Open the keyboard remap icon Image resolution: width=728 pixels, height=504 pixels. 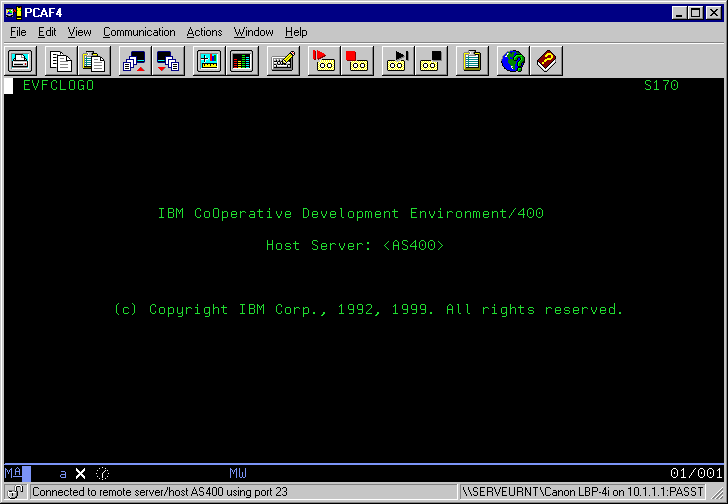[282, 61]
